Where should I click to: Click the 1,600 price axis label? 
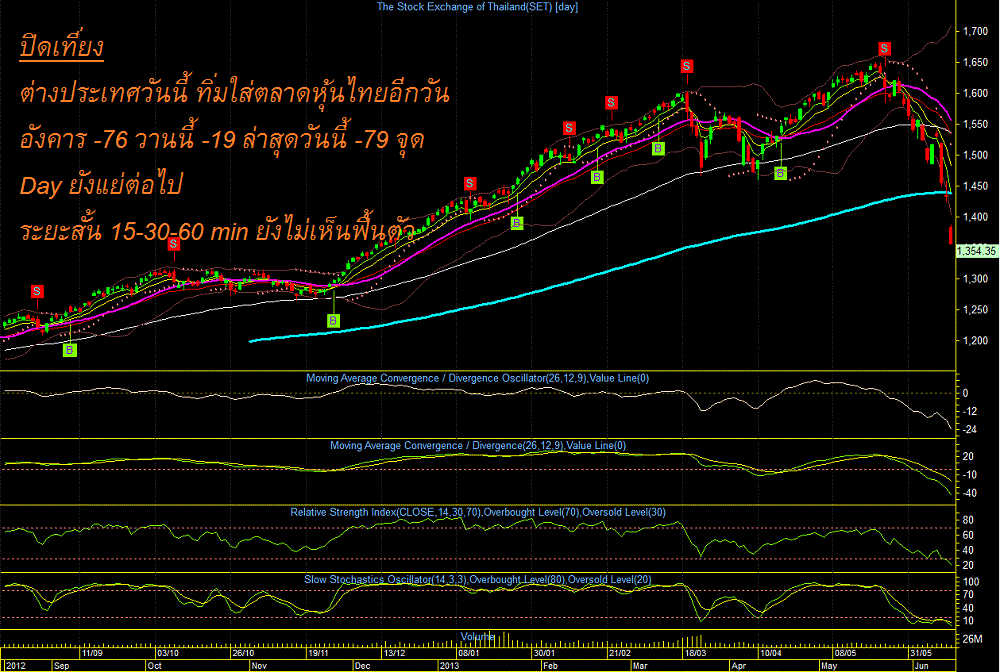tap(976, 93)
